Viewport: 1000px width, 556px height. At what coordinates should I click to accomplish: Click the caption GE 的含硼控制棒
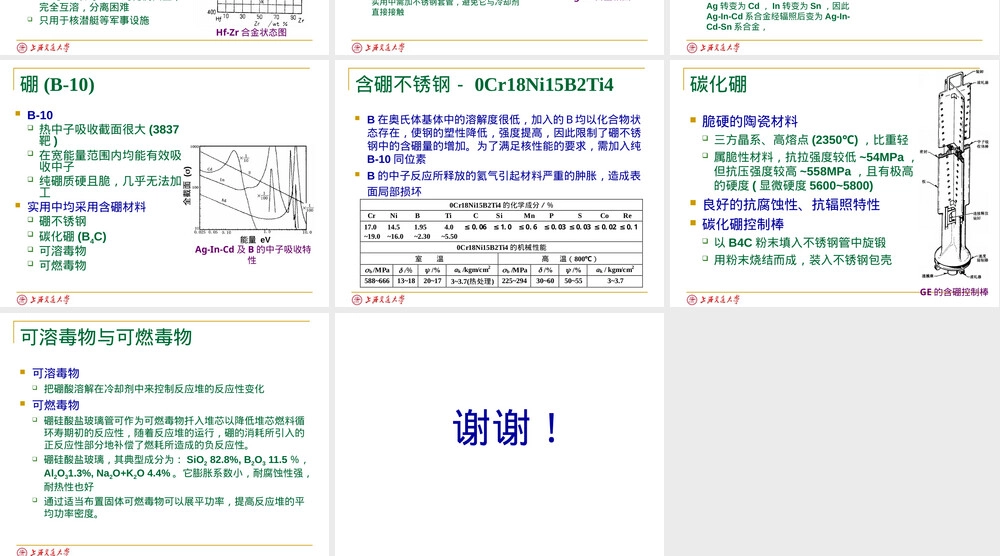(954, 292)
